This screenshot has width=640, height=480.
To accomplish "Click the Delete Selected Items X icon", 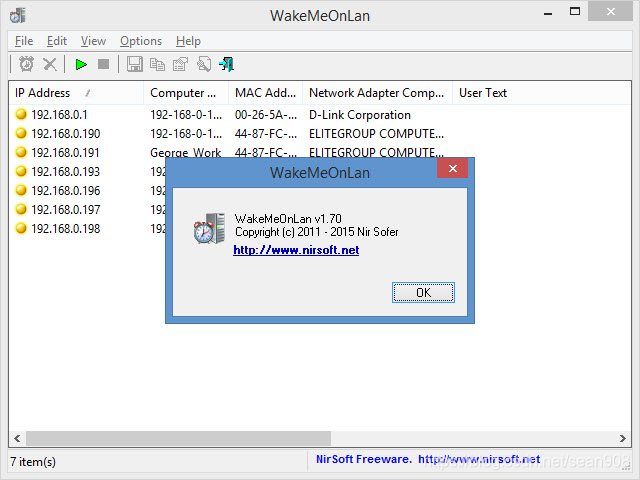I will click(x=50, y=64).
